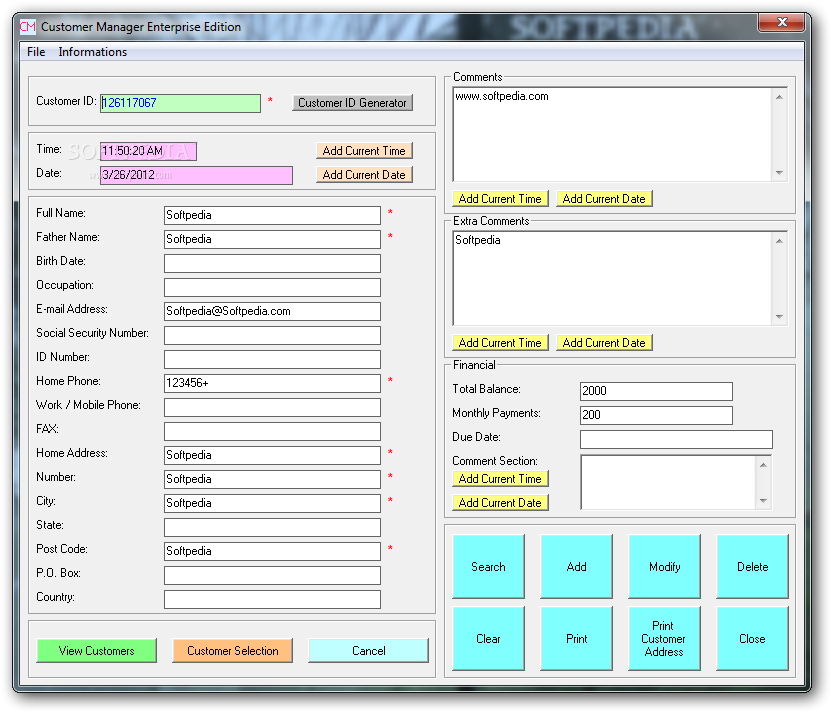
Task: Click the cyan Print button
Action: coord(576,639)
